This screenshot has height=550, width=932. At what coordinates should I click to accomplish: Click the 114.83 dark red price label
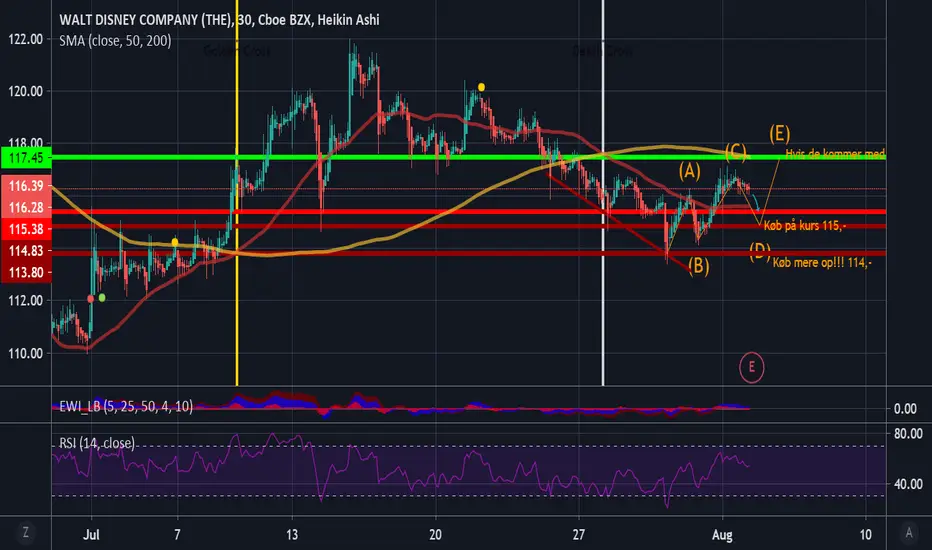pos(26,251)
